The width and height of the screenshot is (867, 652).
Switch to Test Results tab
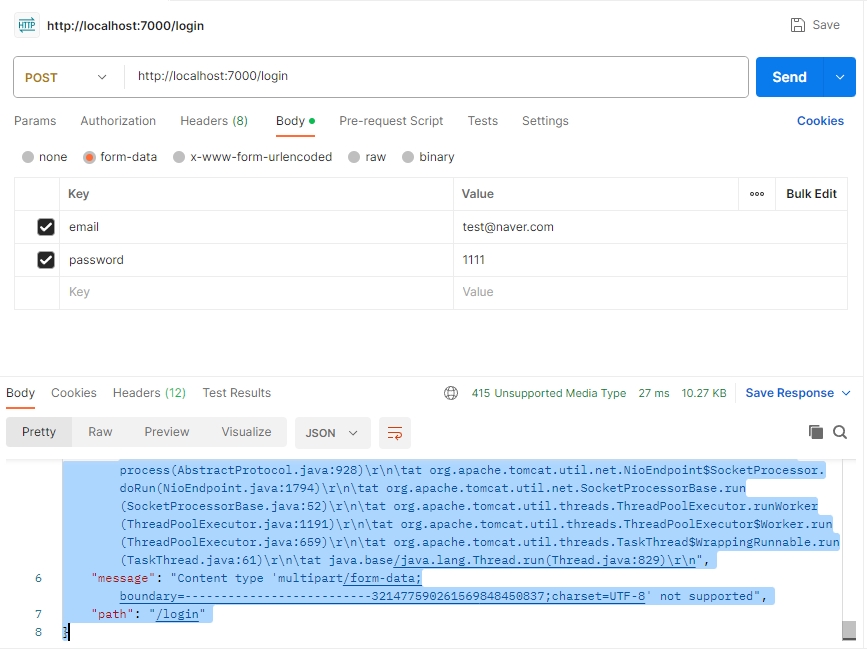tap(237, 393)
